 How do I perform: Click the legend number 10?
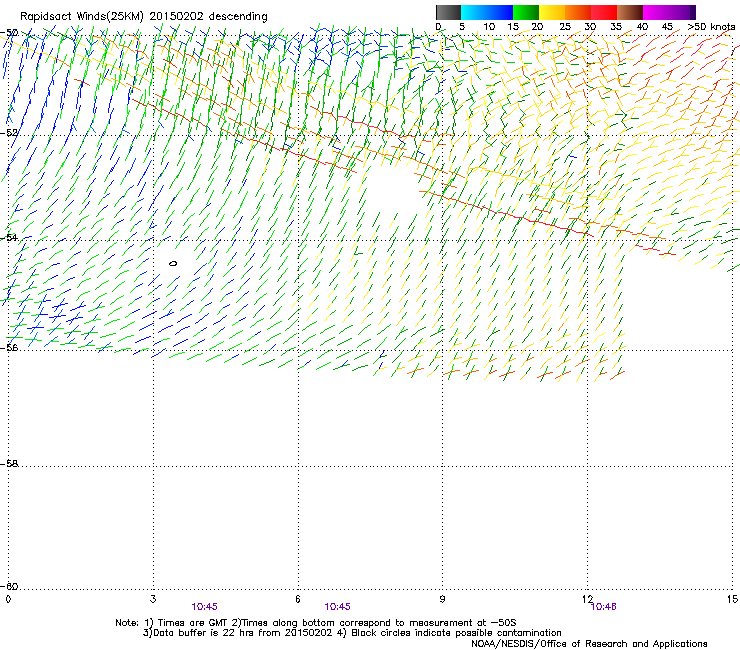(x=489, y=26)
